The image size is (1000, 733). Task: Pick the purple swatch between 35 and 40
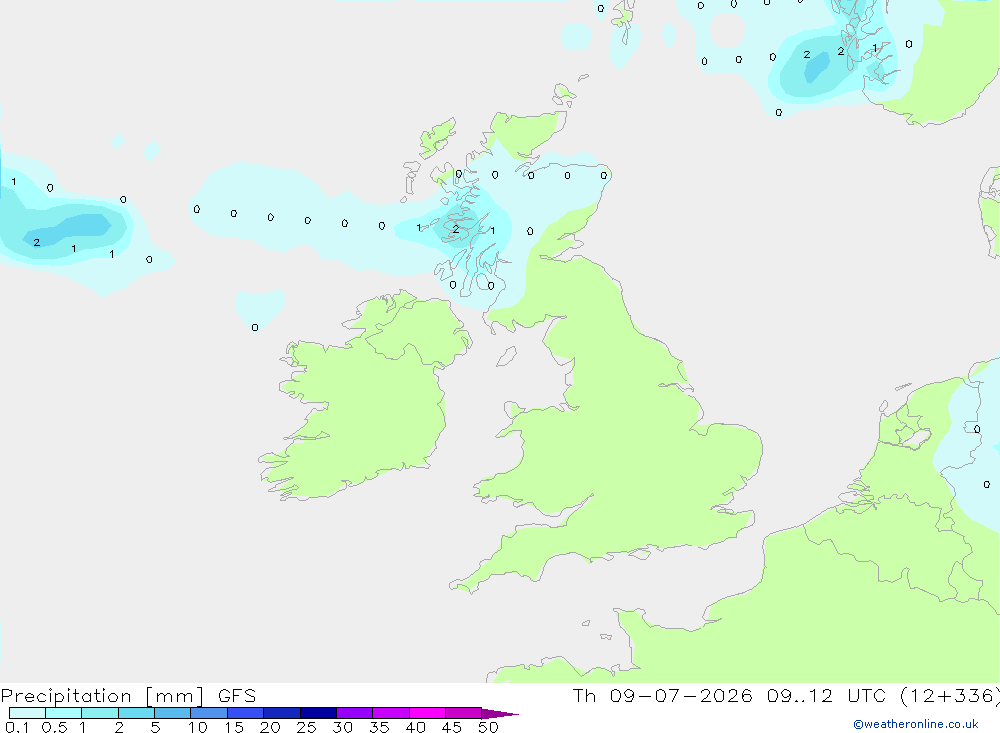pyautogui.click(x=391, y=713)
